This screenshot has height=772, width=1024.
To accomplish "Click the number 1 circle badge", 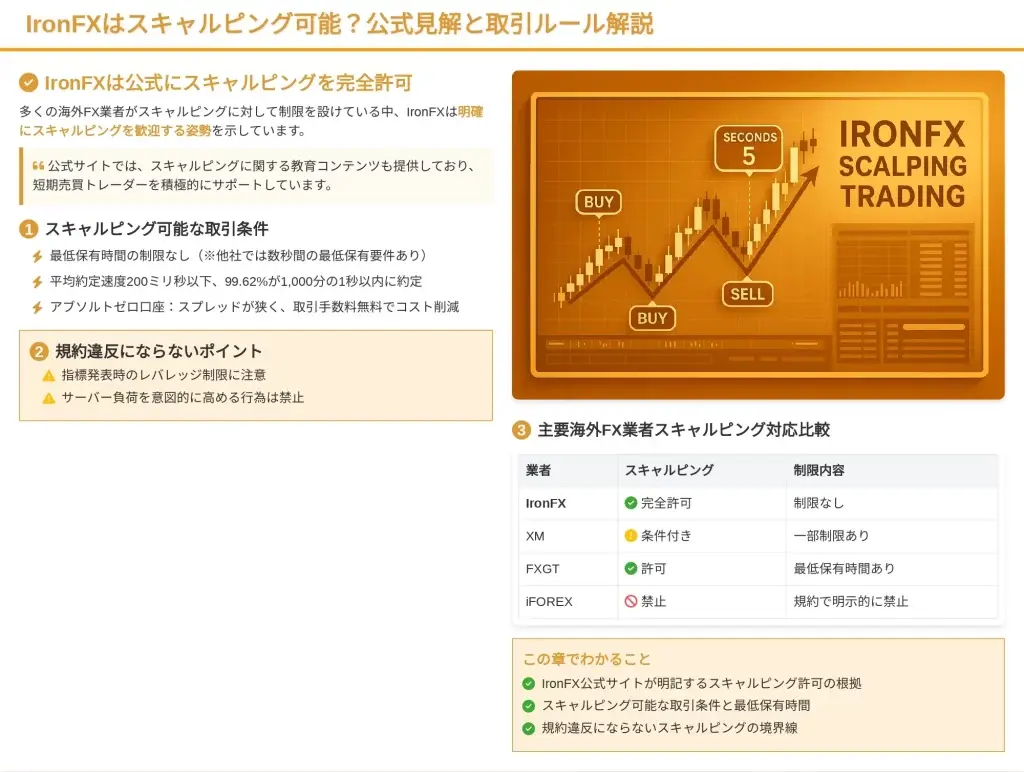I will click(29, 230).
